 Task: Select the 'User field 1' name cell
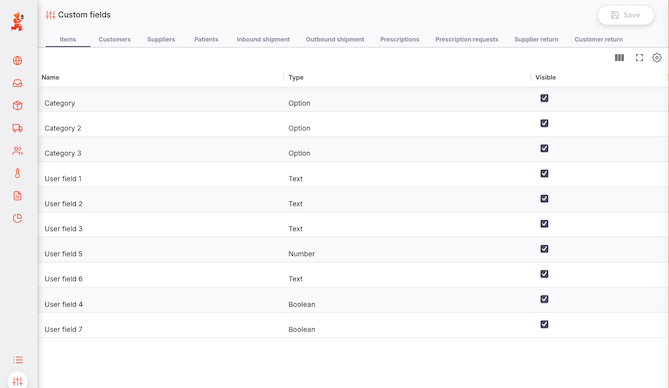click(x=63, y=179)
